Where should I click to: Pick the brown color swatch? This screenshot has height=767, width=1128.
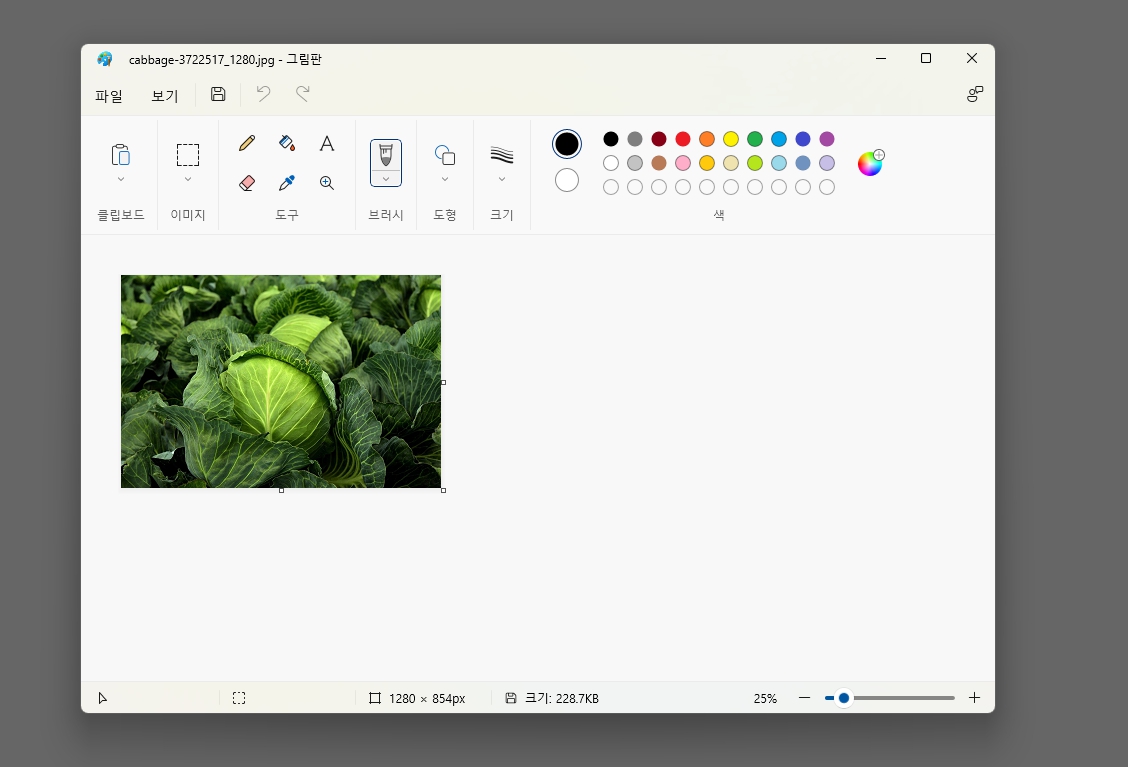(x=659, y=163)
